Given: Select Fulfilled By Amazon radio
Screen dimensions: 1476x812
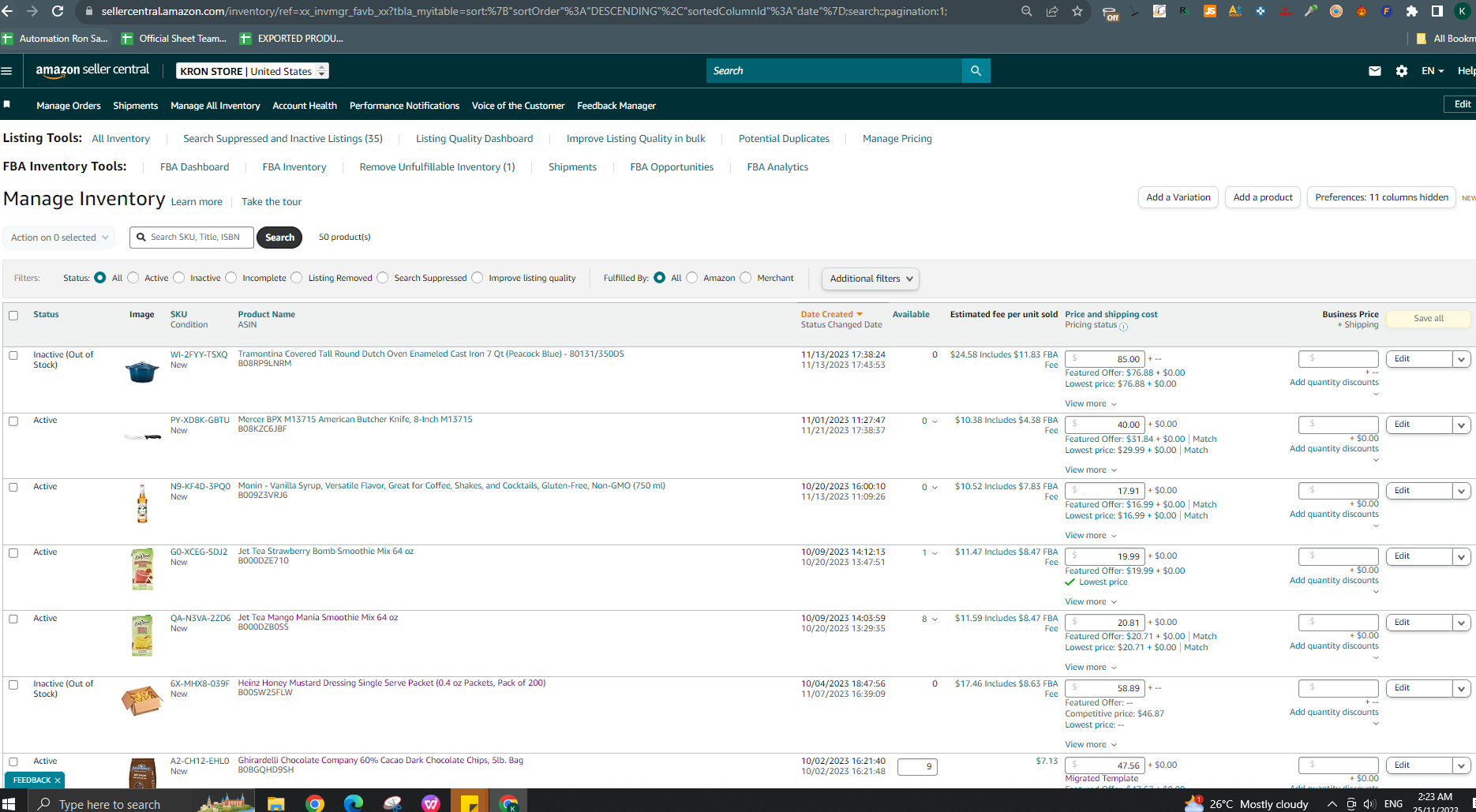Looking at the screenshot, I should coord(692,278).
